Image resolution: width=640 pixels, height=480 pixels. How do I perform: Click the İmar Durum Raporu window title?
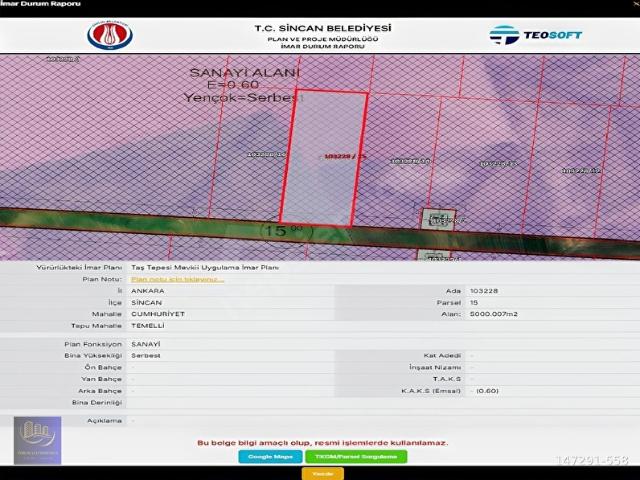pos(40,4)
